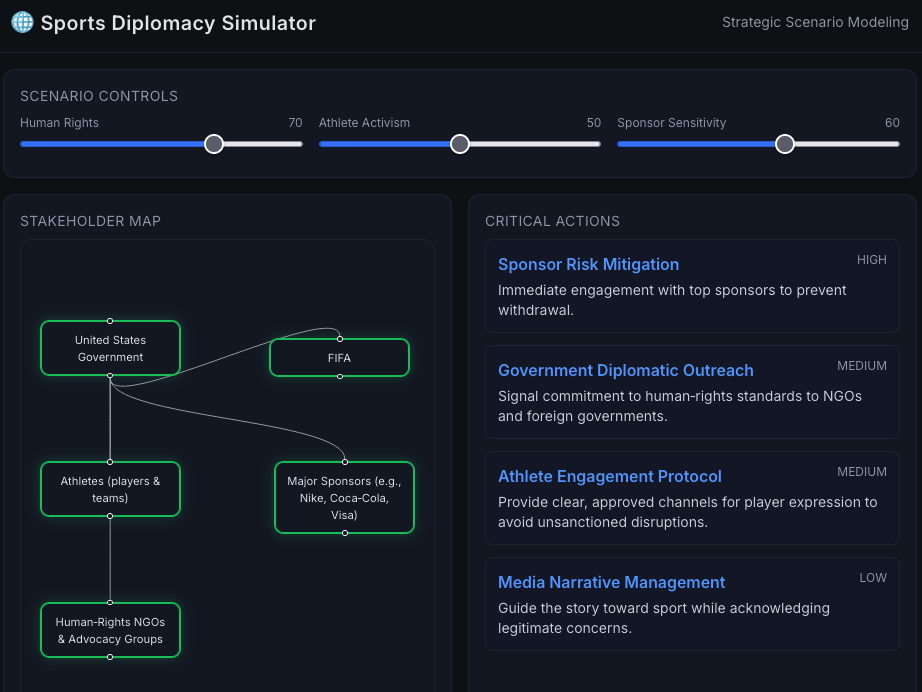
Task: Click the top connector handle of Athletes node
Action: click(x=110, y=462)
